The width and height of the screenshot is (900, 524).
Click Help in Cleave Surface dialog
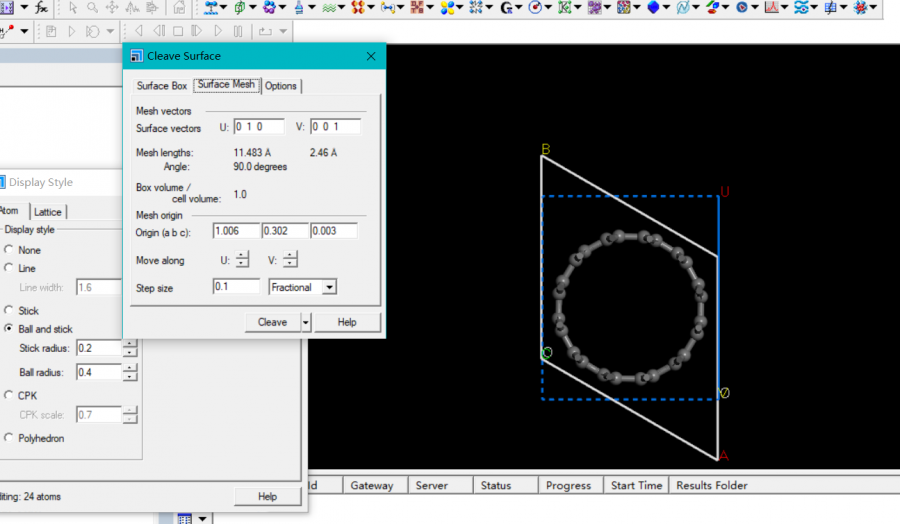[347, 322]
